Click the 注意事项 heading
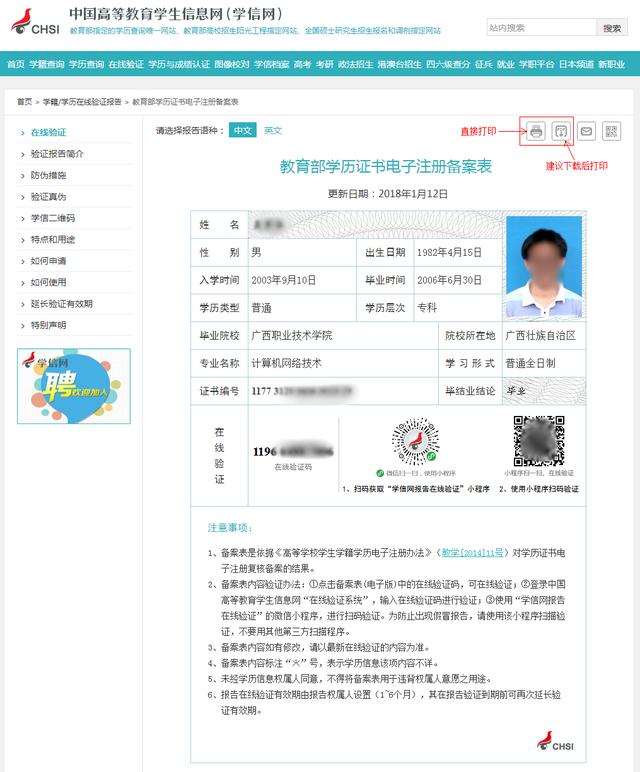Screen dimensions: 640x772 pos(229,528)
